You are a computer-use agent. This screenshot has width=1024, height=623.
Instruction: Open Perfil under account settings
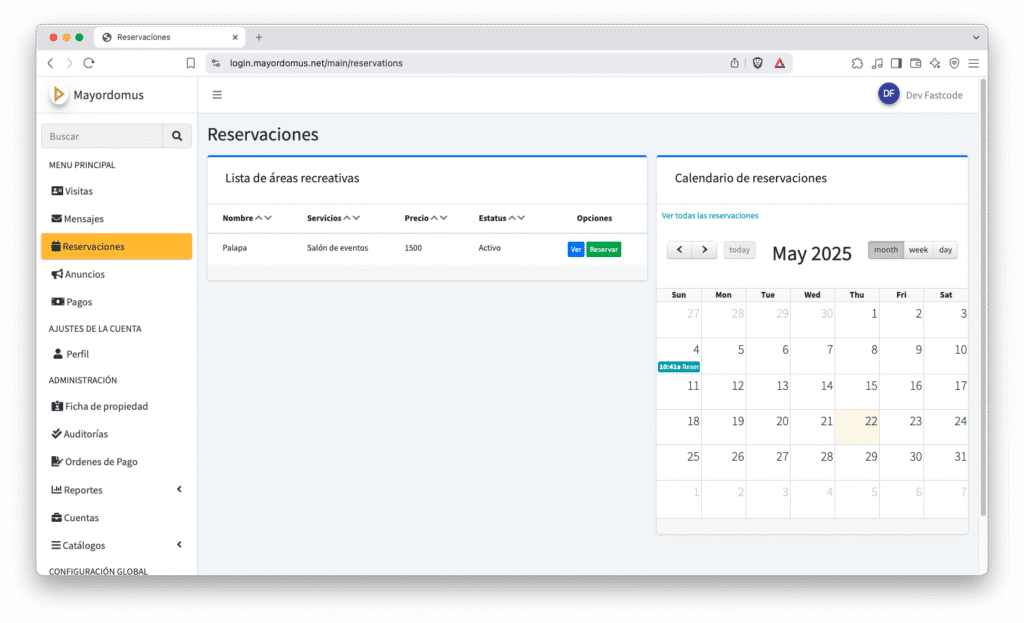tap(77, 354)
